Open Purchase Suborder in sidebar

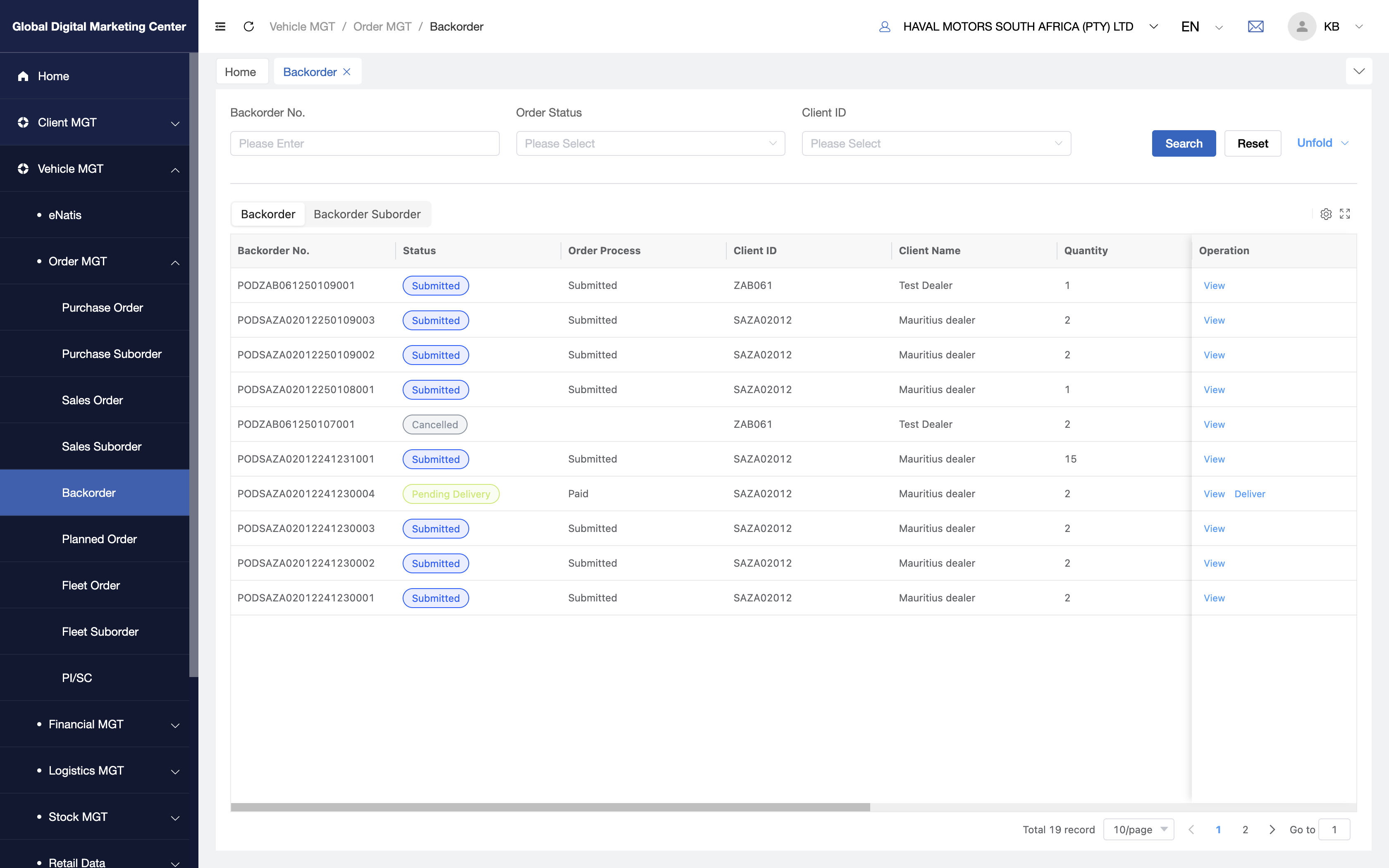pyautogui.click(x=112, y=354)
